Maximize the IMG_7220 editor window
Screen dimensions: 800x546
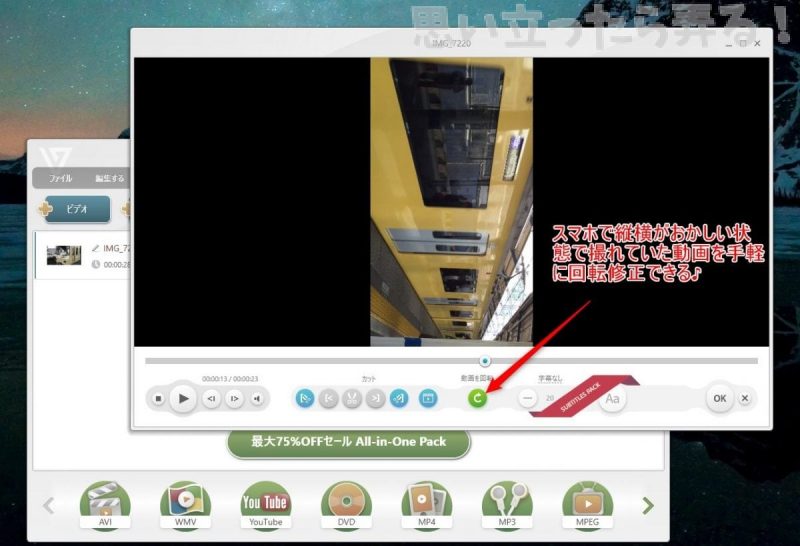[x=743, y=43]
